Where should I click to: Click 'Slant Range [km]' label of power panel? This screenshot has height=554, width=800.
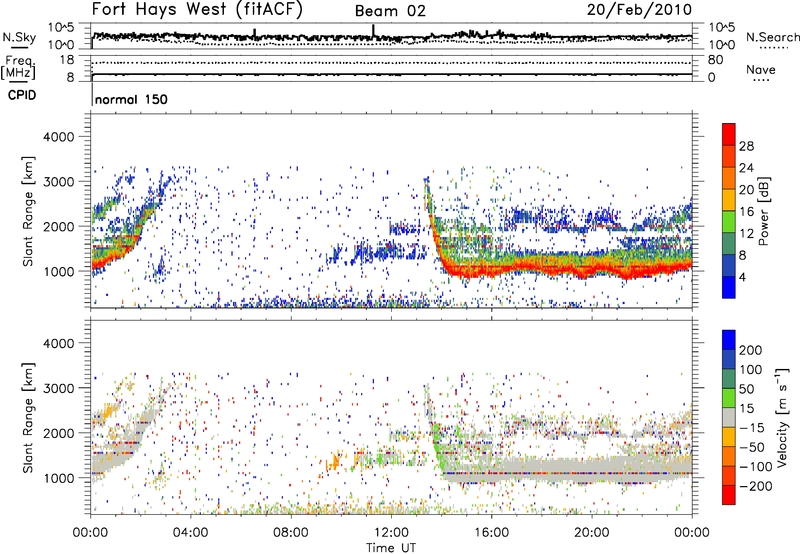(28, 211)
